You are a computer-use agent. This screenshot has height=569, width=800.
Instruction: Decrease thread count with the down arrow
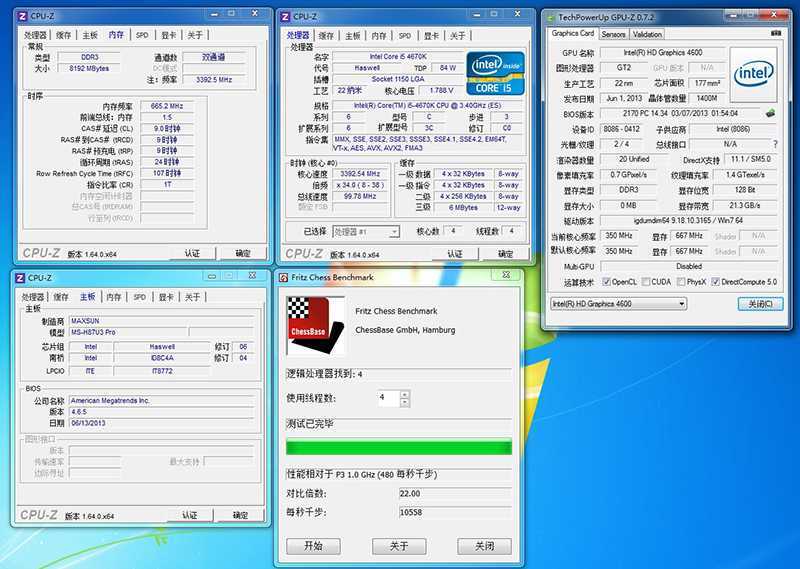coord(405,403)
